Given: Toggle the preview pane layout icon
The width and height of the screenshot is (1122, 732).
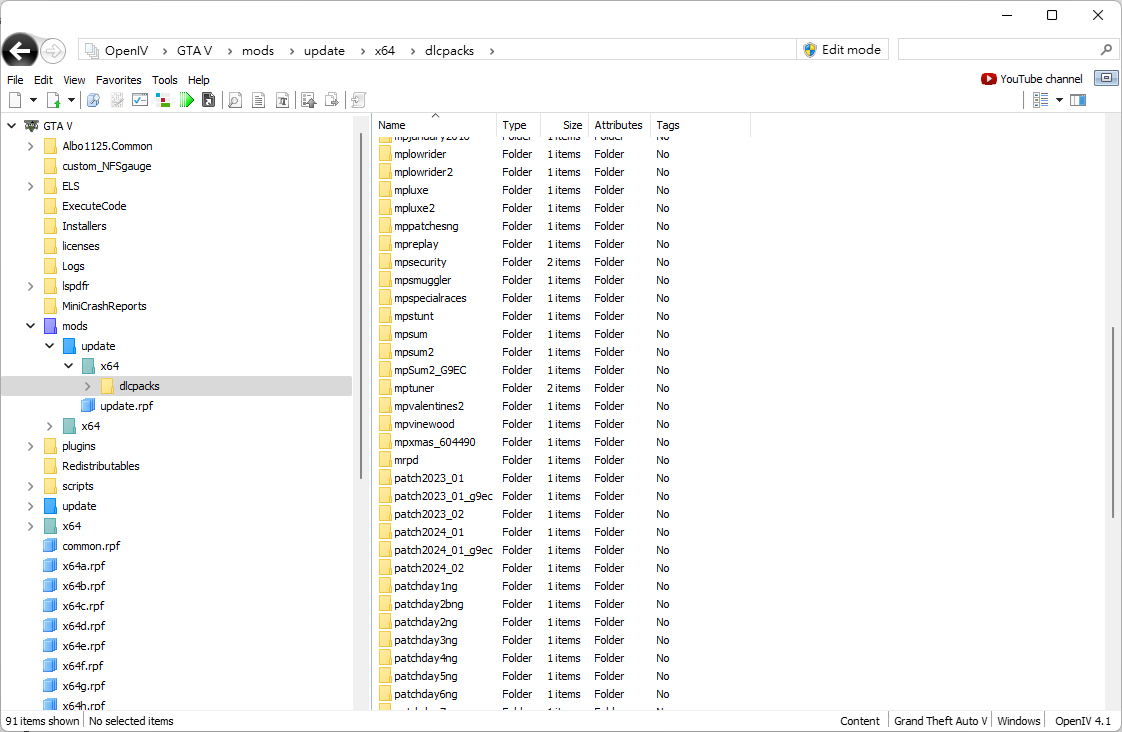Looking at the screenshot, I should pos(1078,100).
